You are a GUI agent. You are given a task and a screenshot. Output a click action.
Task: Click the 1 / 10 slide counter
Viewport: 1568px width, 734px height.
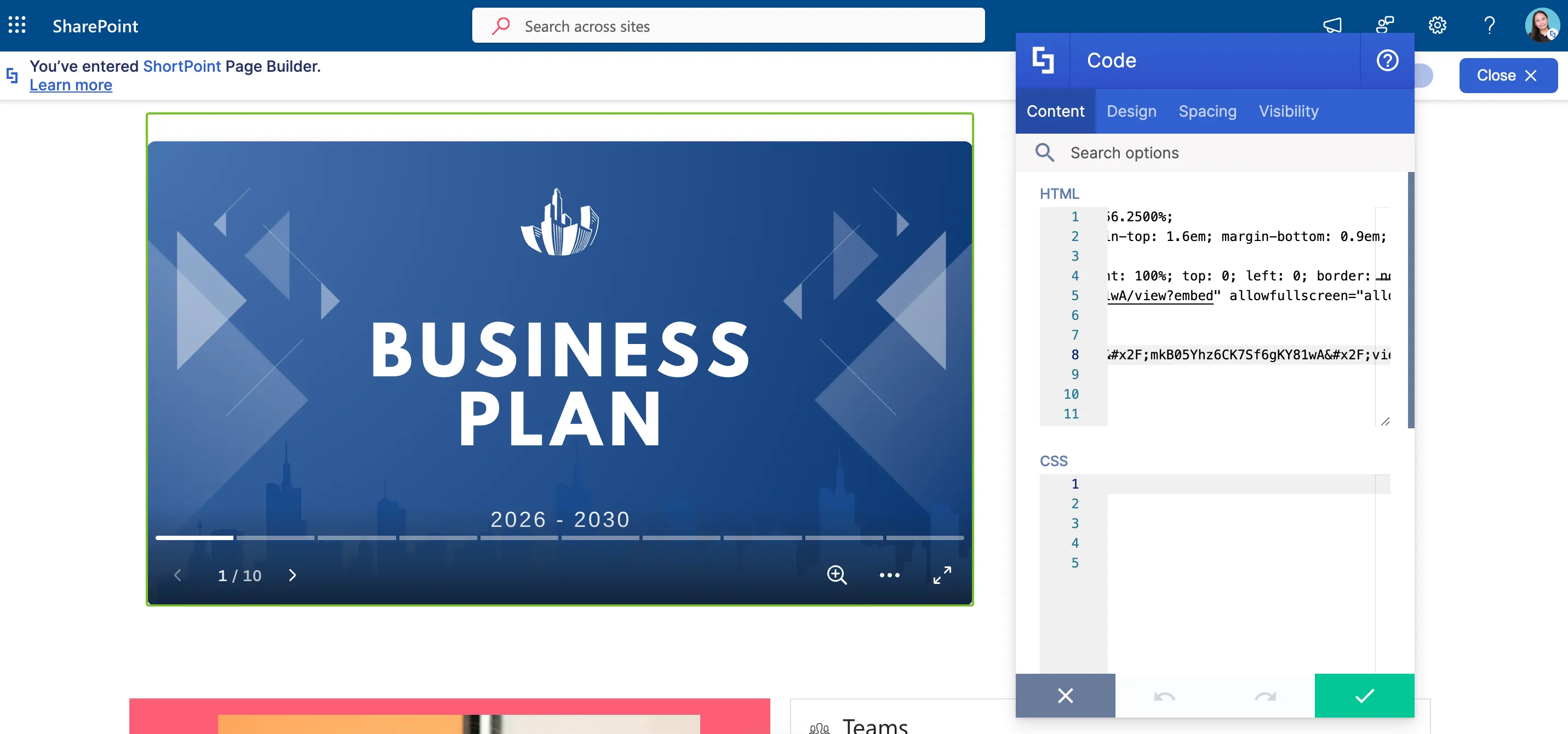(x=239, y=575)
